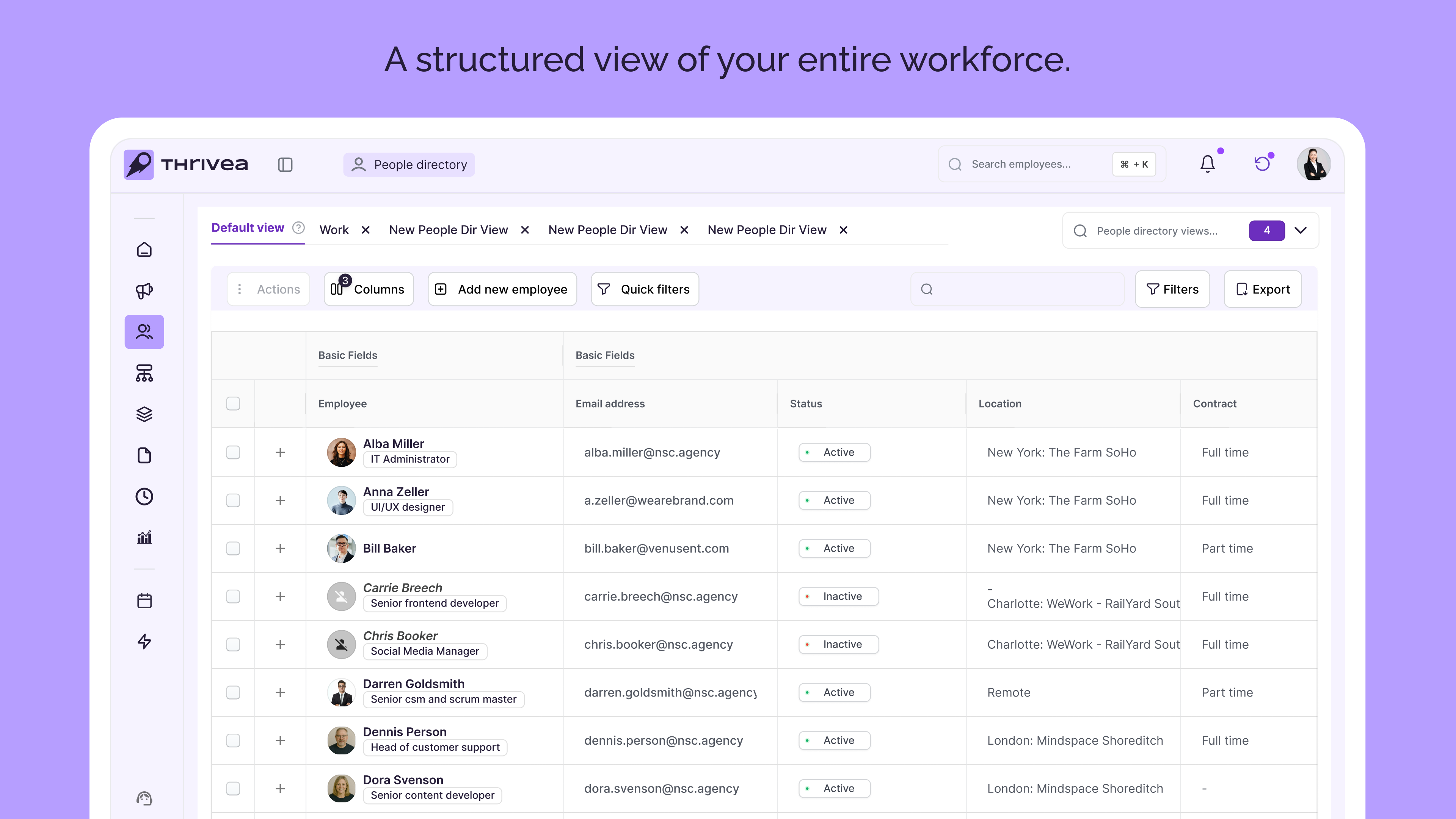
Task: Expand the People directory views dropdown chevron
Action: [x=1301, y=230]
